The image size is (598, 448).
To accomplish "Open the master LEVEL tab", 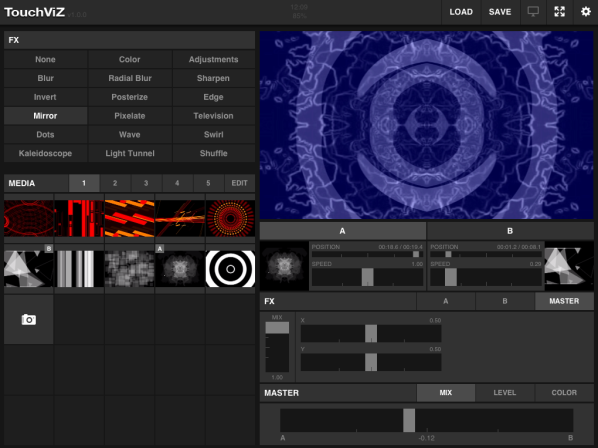I will 505,393.
